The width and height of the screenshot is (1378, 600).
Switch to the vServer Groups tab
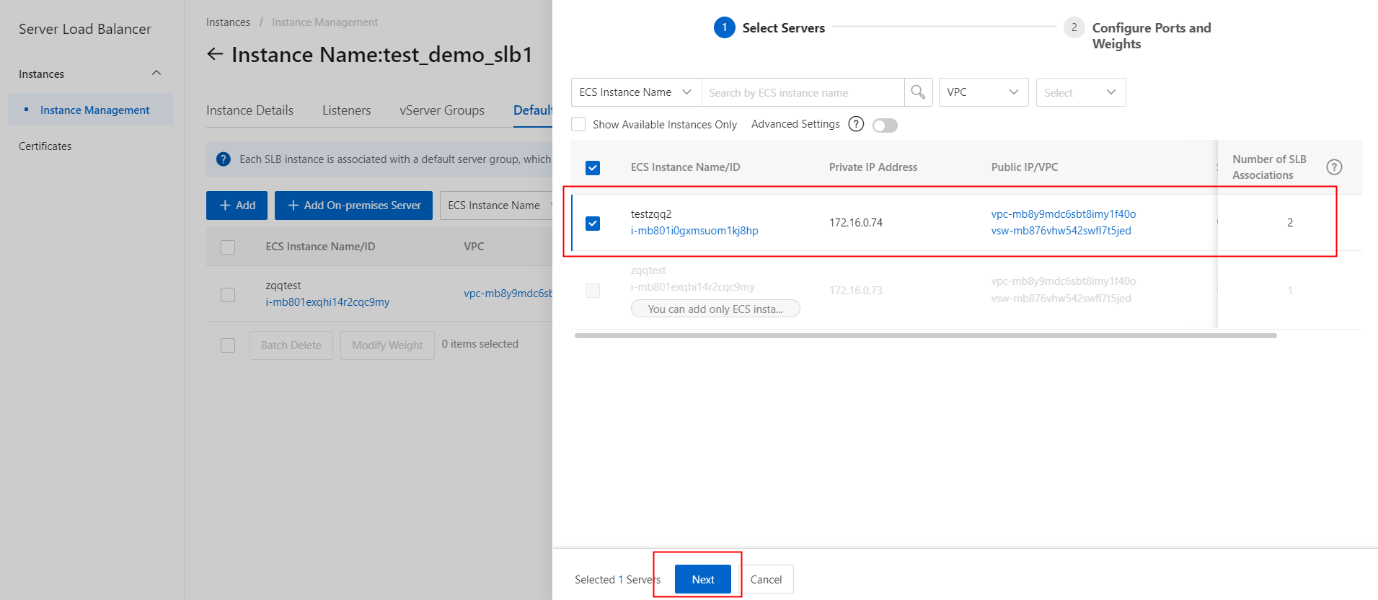pos(442,110)
